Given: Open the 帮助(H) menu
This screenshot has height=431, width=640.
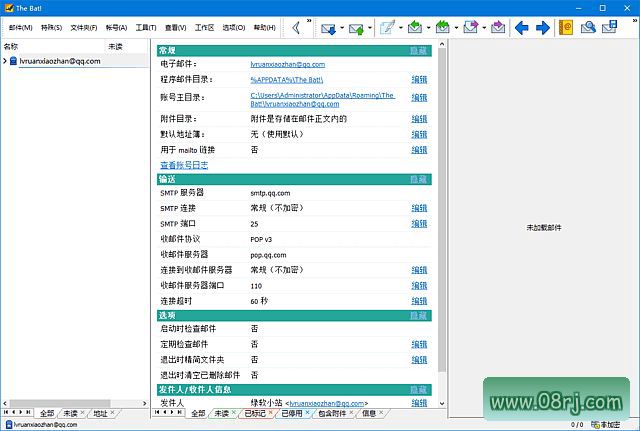Looking at the screenshot, I should [264, 28].
